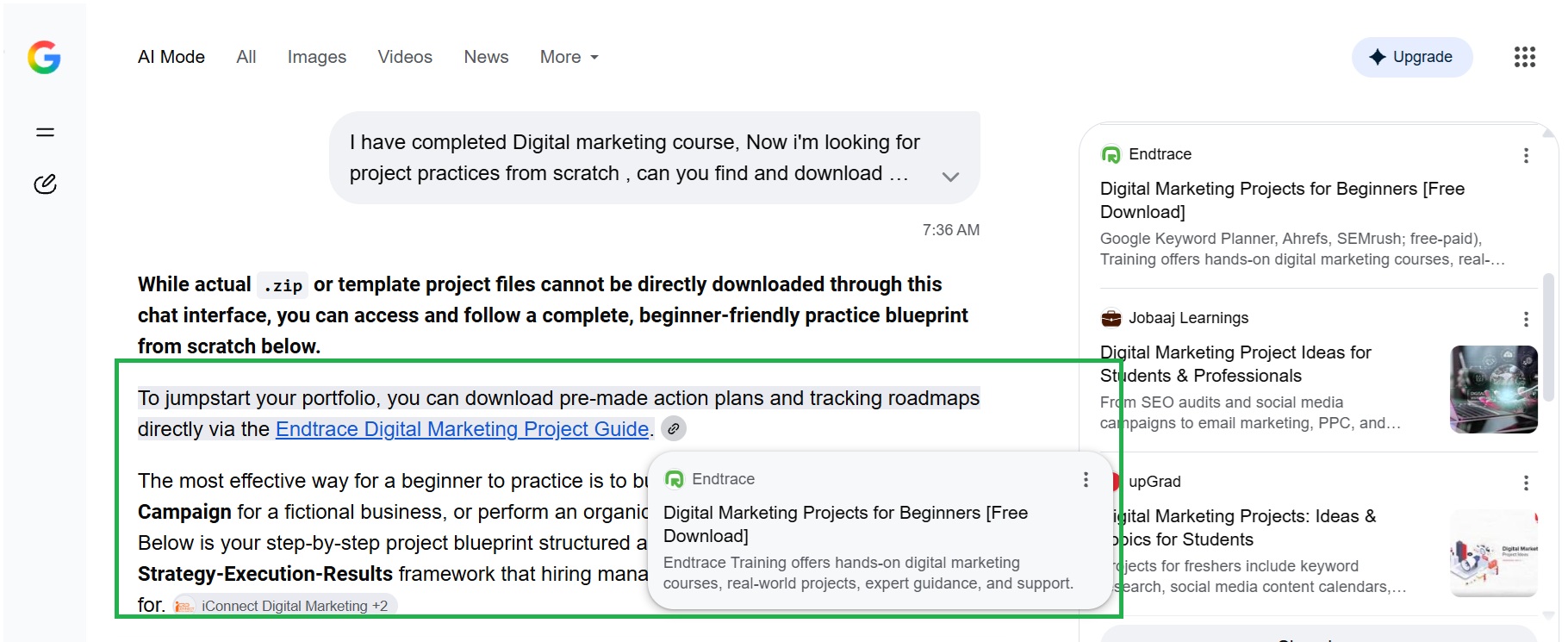Click the Google logo
Viewport: 1568px width, 642px height.
click(x=44, y=58)
